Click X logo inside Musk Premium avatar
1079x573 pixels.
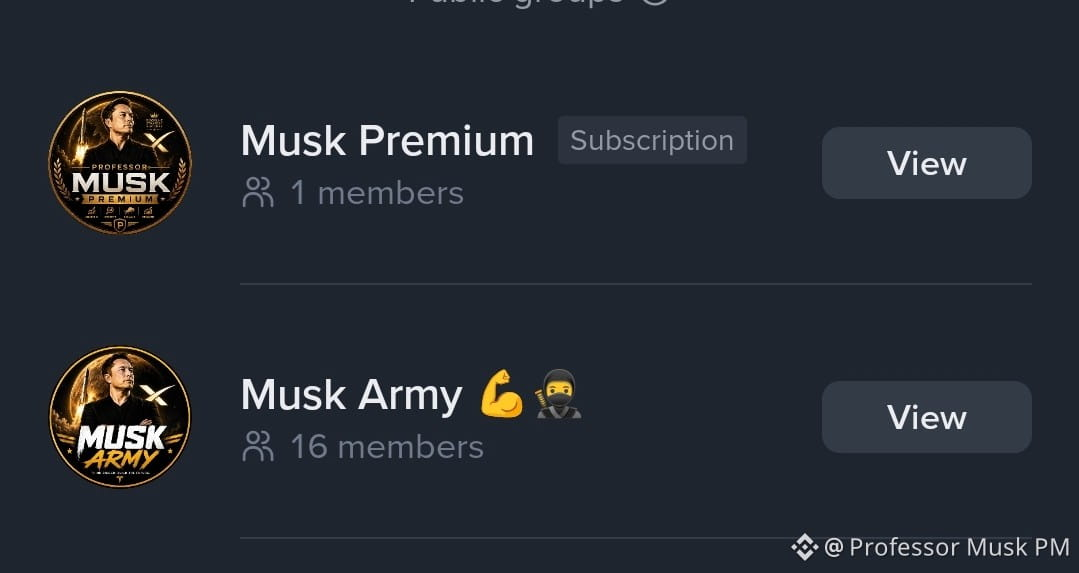159,142
